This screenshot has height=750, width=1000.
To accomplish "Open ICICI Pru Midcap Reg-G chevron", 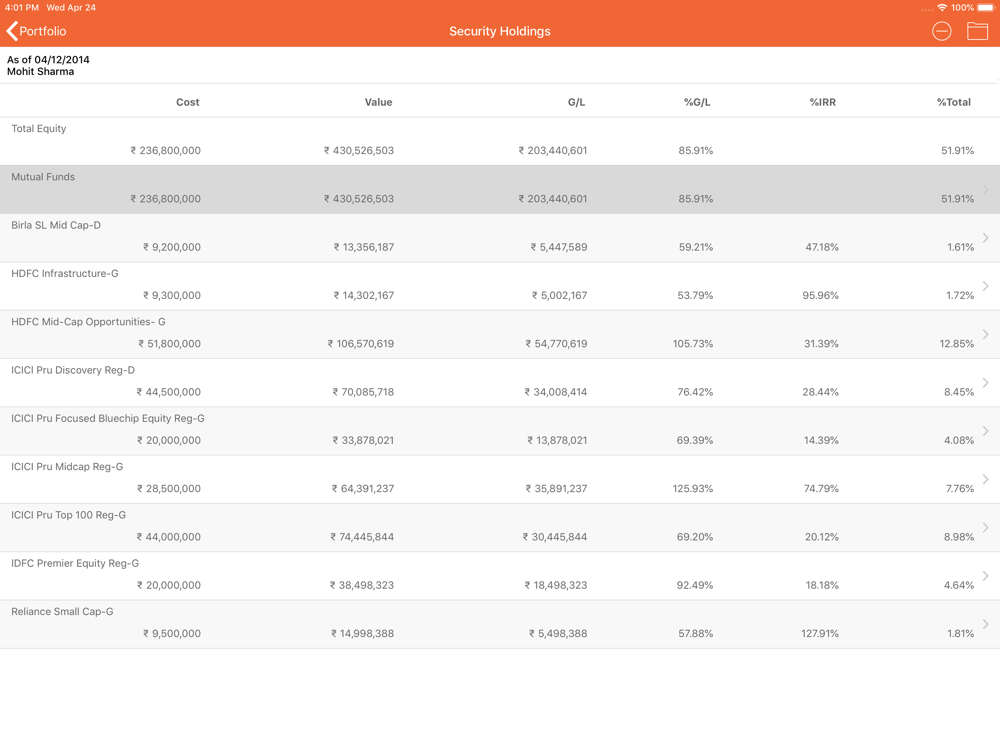I will pyautogui.click(x=985, y=479).
